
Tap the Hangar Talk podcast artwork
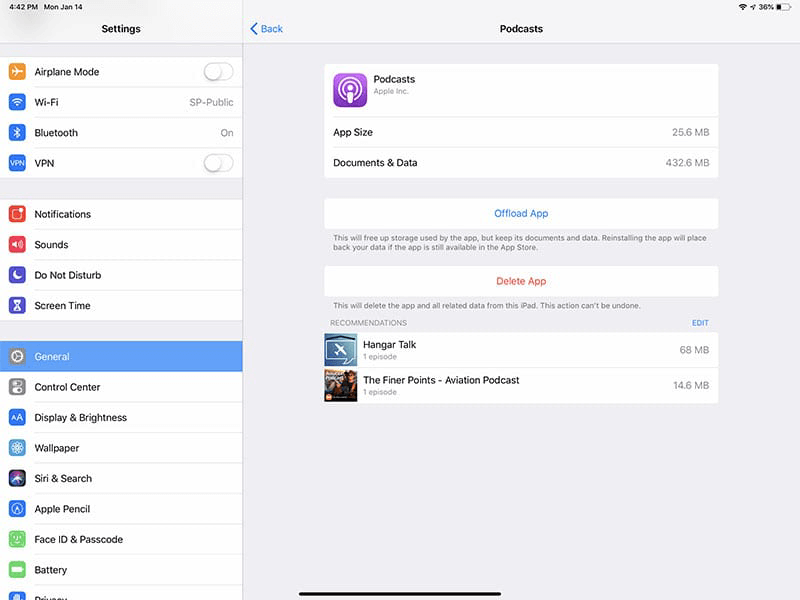(341, 350)
